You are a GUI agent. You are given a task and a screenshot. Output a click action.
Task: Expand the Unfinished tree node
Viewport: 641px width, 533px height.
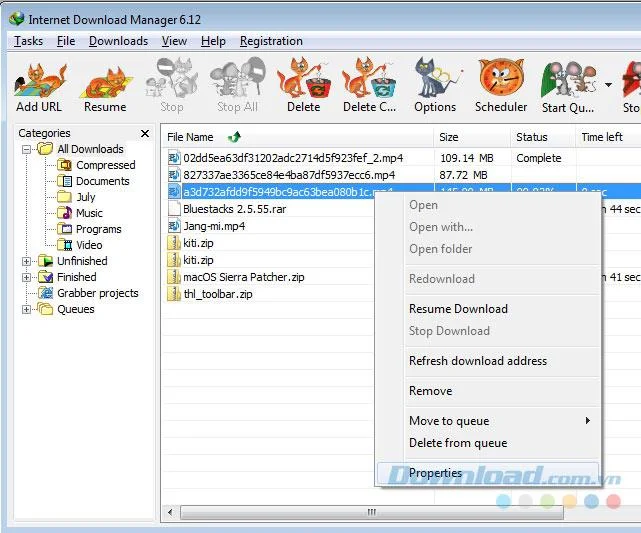coord(26,261)
